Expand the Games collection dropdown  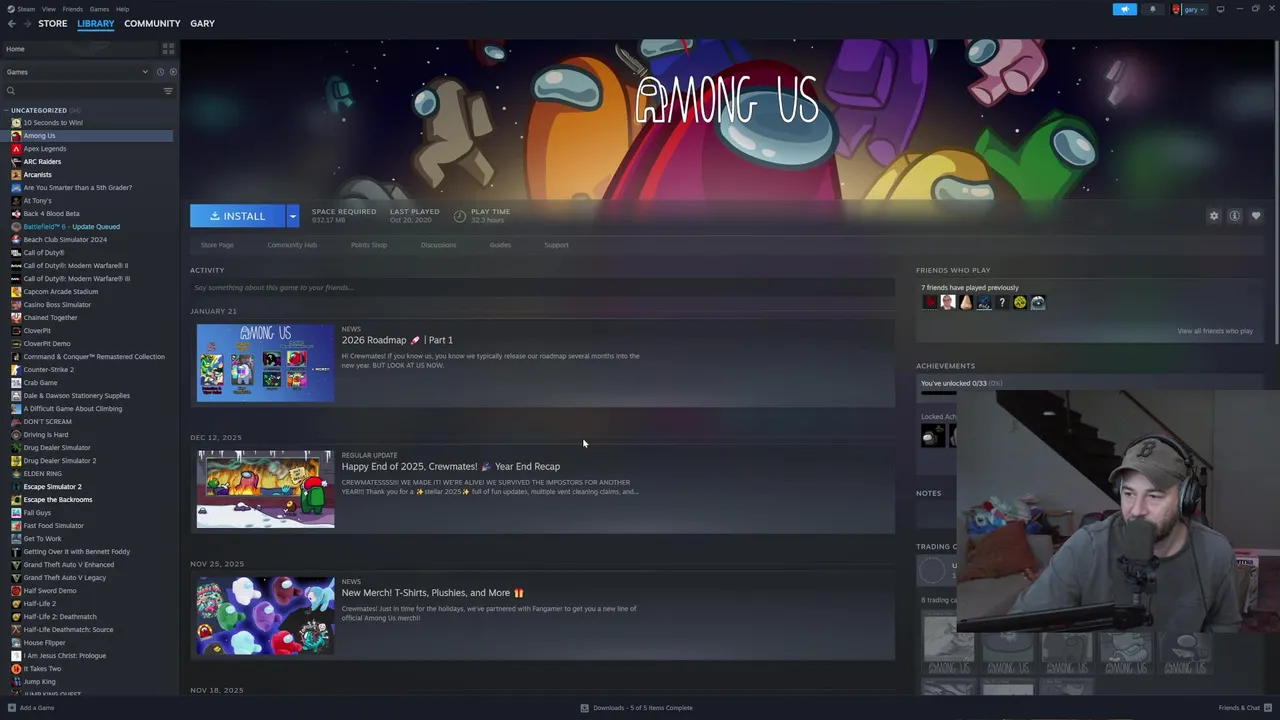(x=145, y=72)
